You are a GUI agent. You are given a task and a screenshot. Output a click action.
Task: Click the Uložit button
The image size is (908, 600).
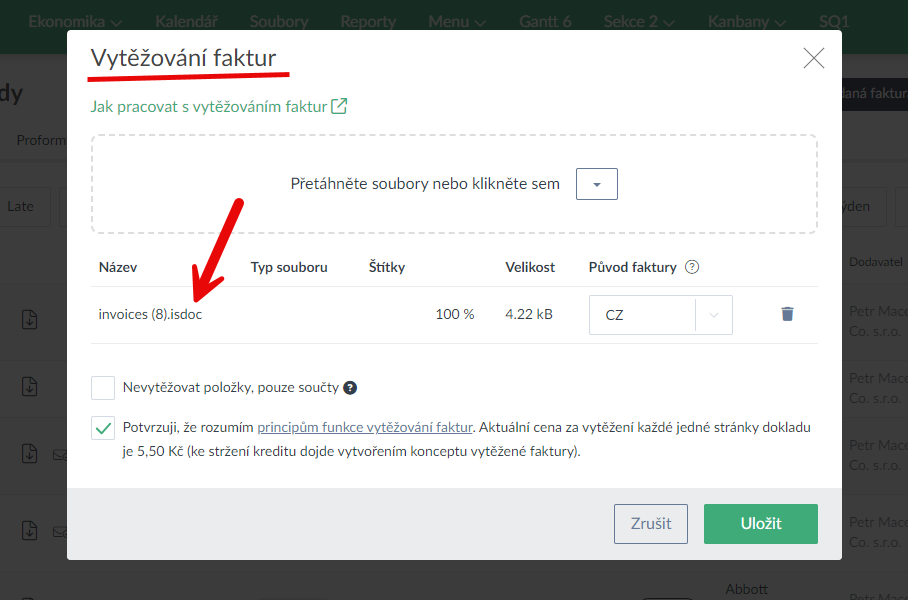760,524
